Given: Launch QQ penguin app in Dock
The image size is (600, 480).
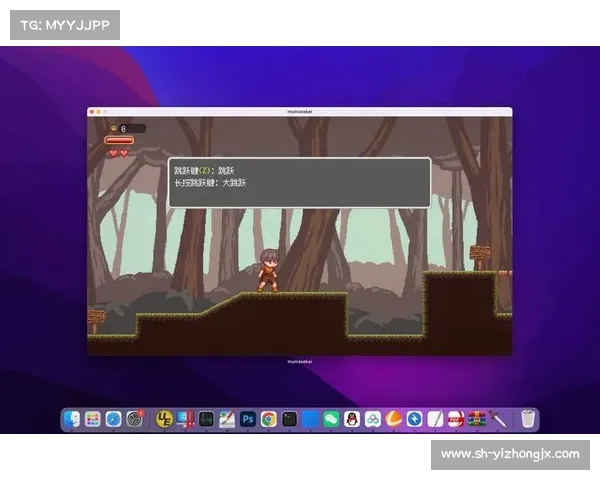Looking at the screenshot, I should point(352,419).
